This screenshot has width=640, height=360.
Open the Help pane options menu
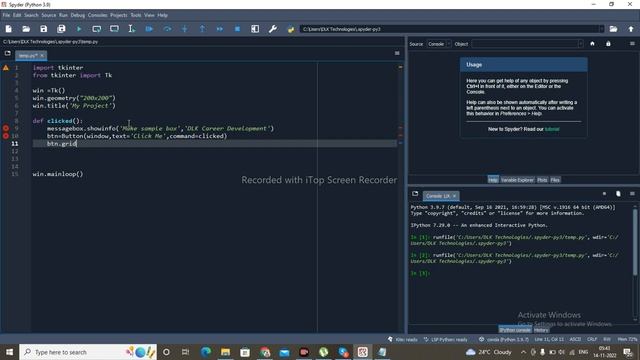pyautogui.click(x=632, y=44)
